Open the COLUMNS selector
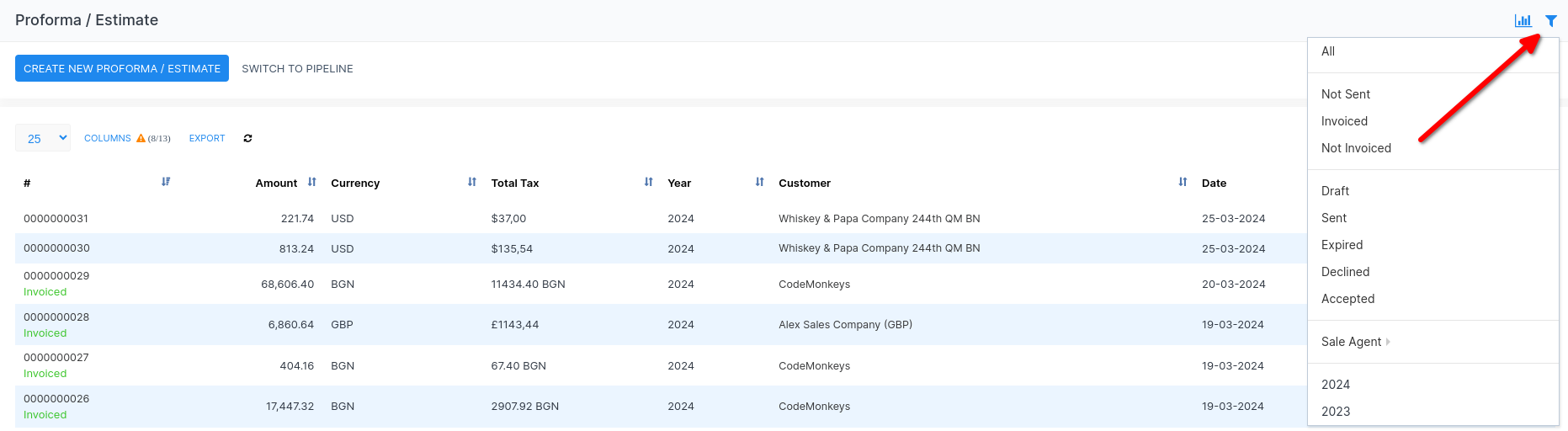Viewport: 1568px width, 431px height. [108, 138]
